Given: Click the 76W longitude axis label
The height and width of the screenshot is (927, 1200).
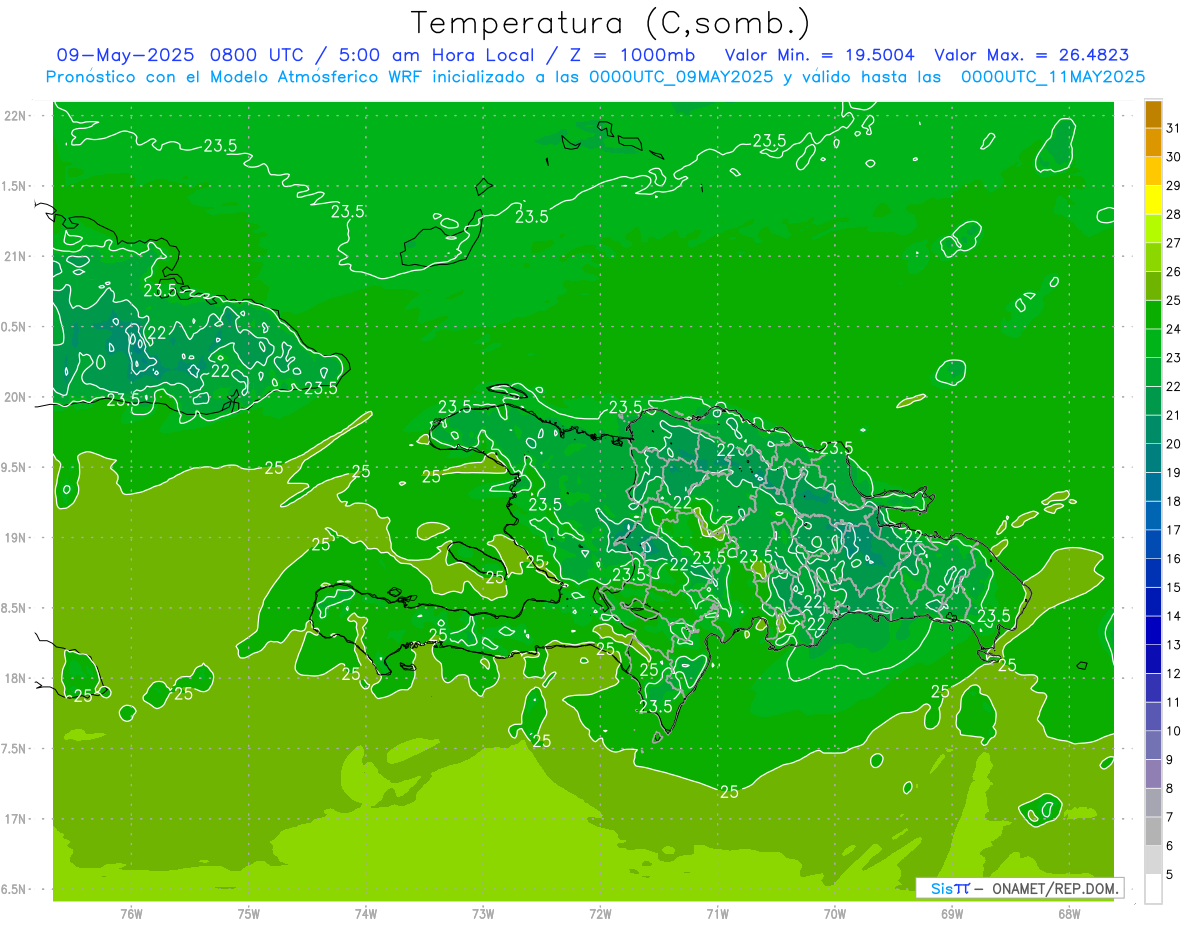Looking at the screenshot, I should click(x=131, y=914).
